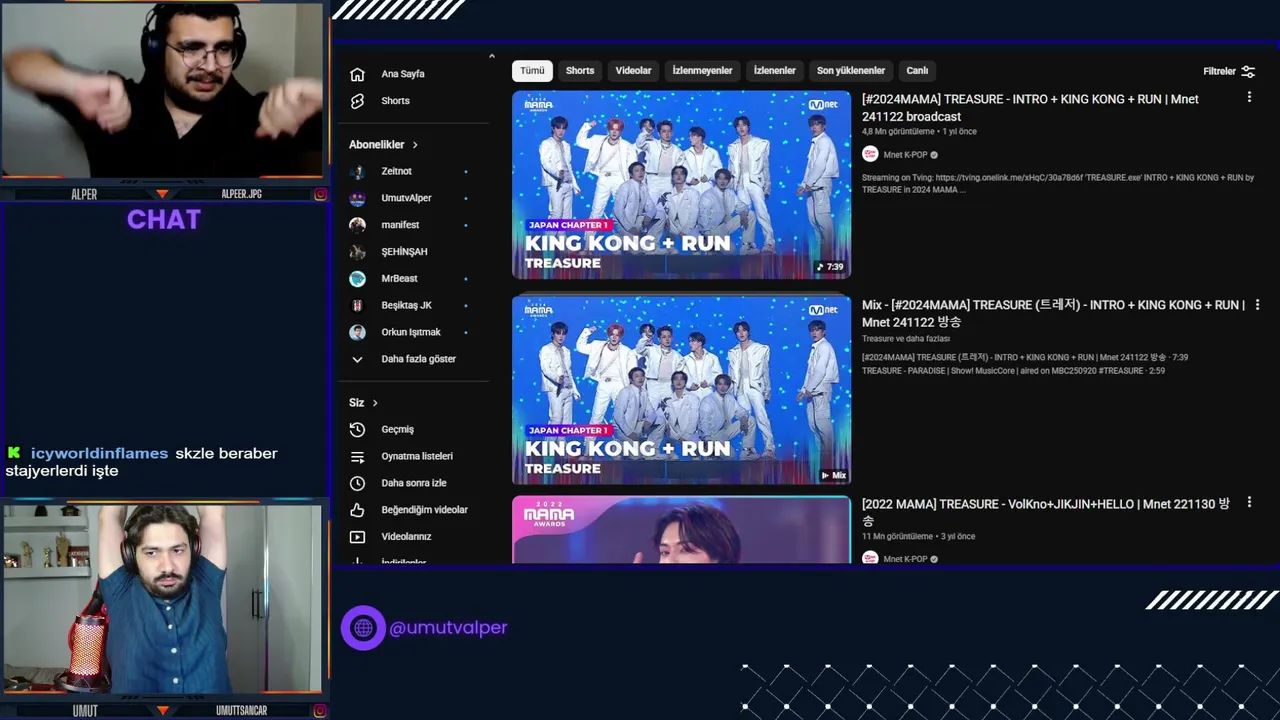Select the Tümü filter chip

tap(532, 71)
